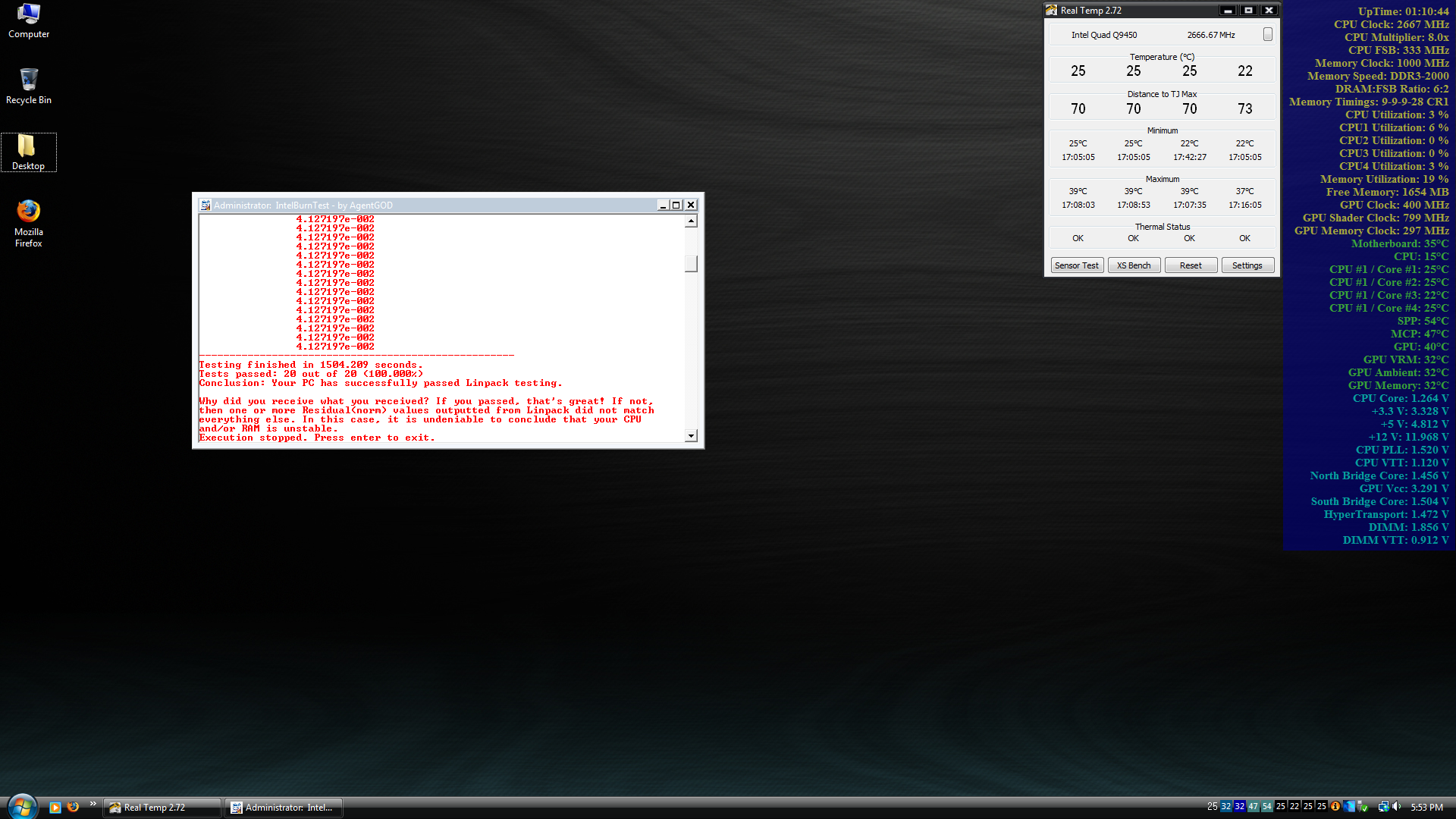Click 'CPU Clock: 2667 MHz' sidebar entry

pyautogui.click(x=1392, y=24)
